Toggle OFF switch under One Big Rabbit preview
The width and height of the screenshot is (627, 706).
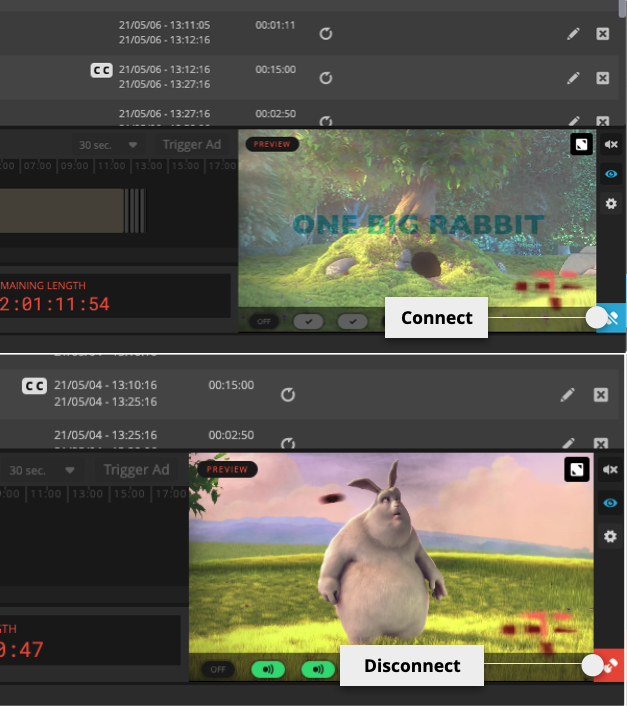[264, 321]
